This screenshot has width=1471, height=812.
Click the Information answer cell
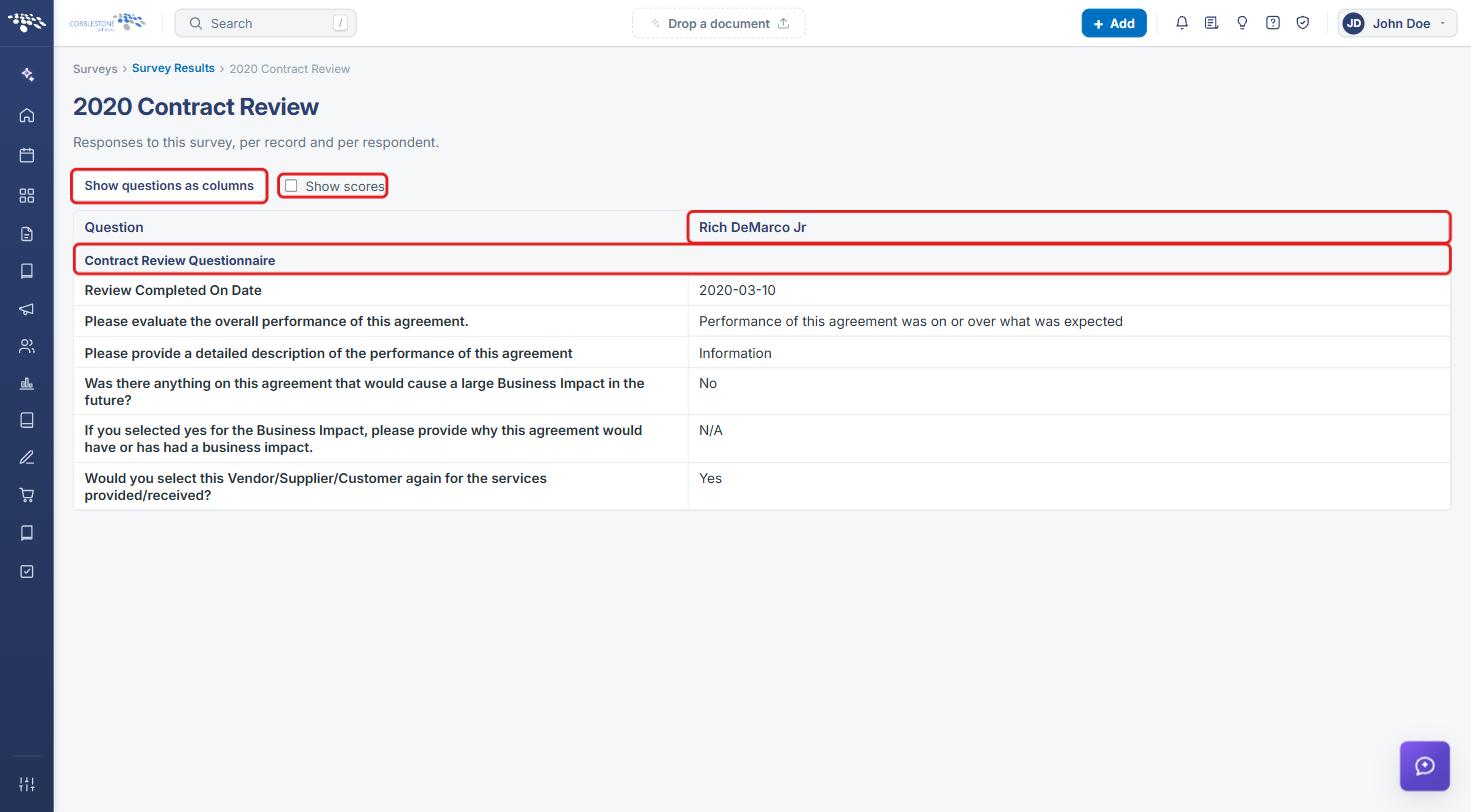click(1069, 353)
